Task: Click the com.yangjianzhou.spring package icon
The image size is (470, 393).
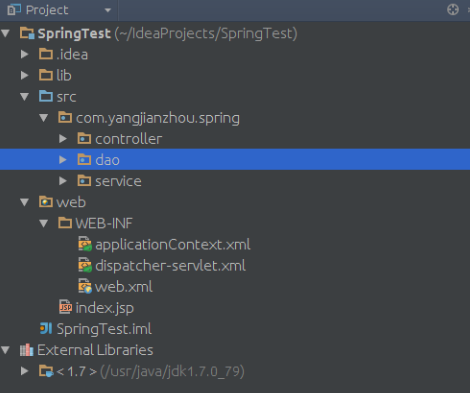Action: tap(65, 117)
